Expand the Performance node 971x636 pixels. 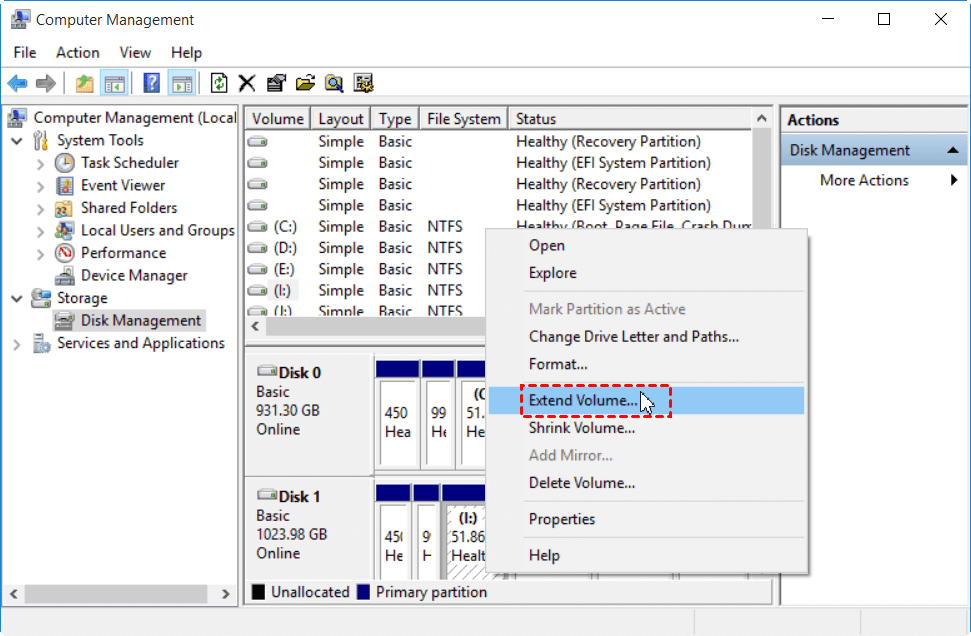click(x=40, y=254)
